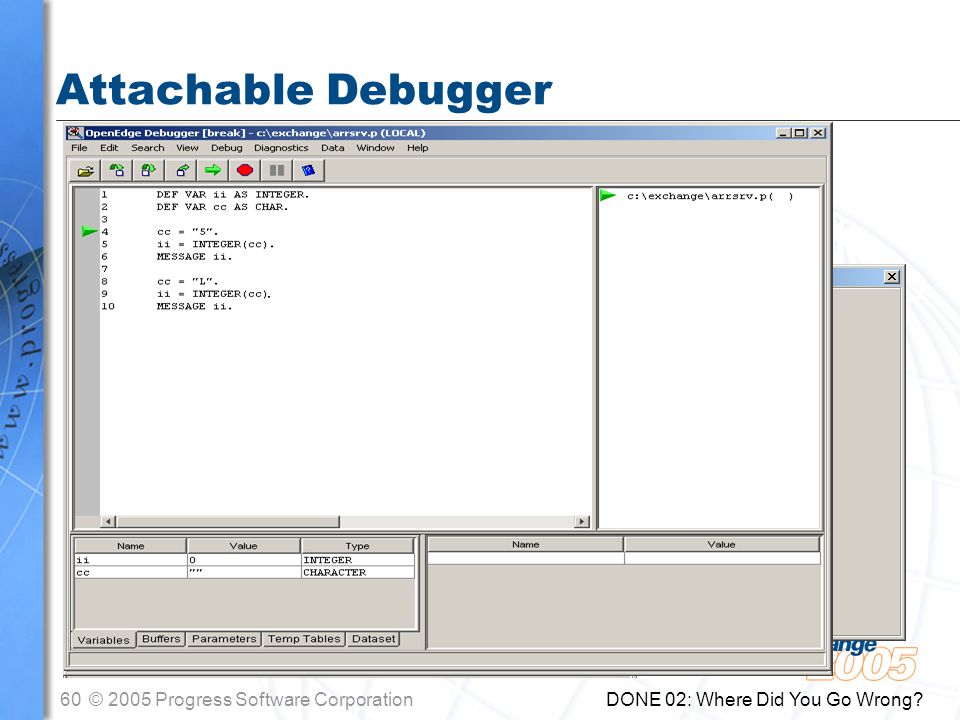Continue execution with green arrow icon
960x720 pixels.
(212, 170)
